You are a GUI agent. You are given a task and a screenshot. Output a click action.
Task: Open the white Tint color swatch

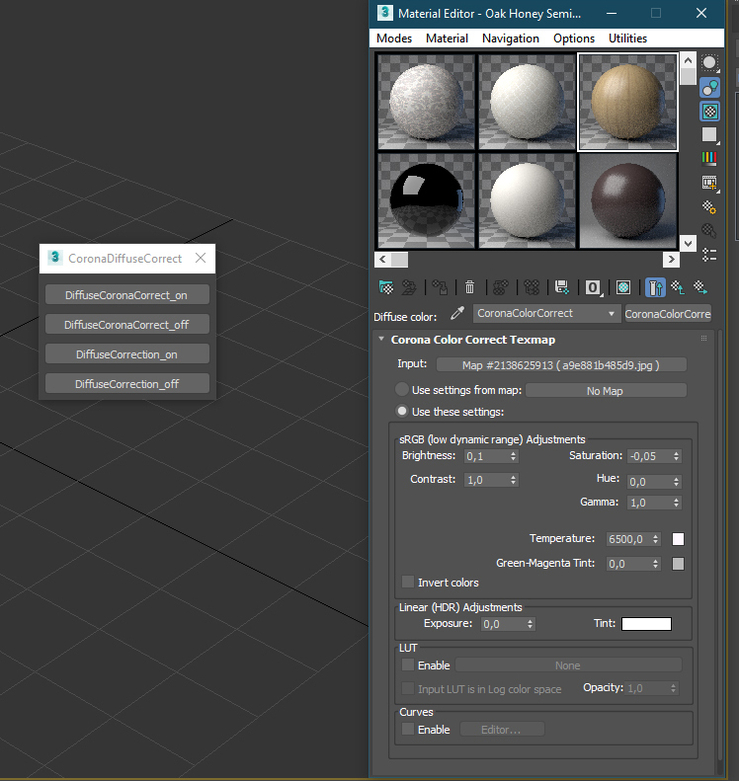[x=646, y=624]
